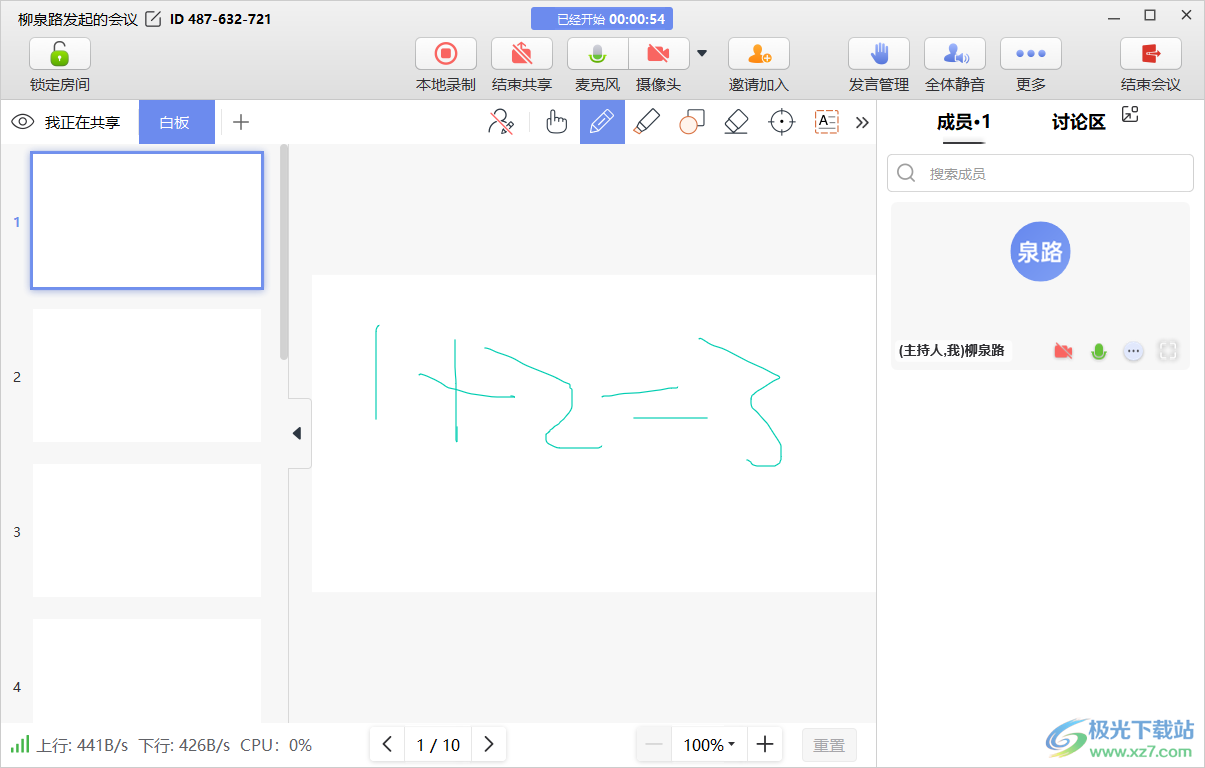Select whiteboard page 4 thumbnail
Screen dimensions: 1205x768
tap(147, 671)
